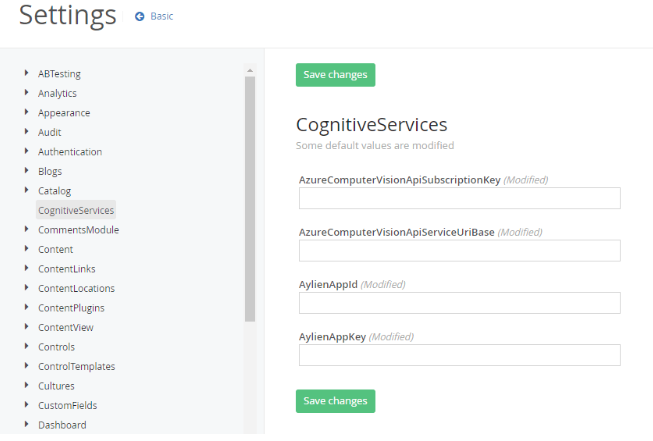Click 'Some default values are modified' text

[x=375, y=145]
